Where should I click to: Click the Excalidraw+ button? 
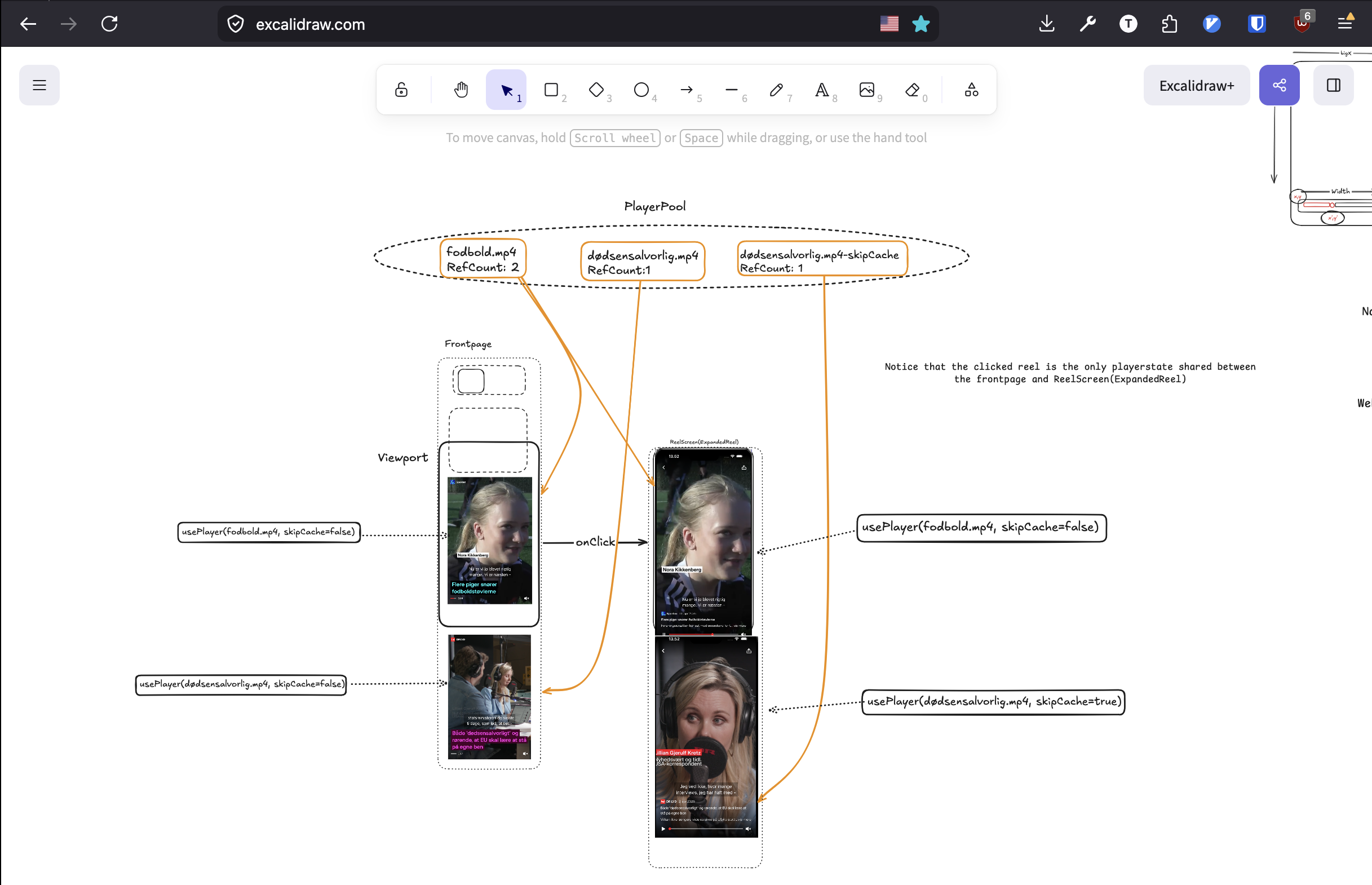point(1196,85)
